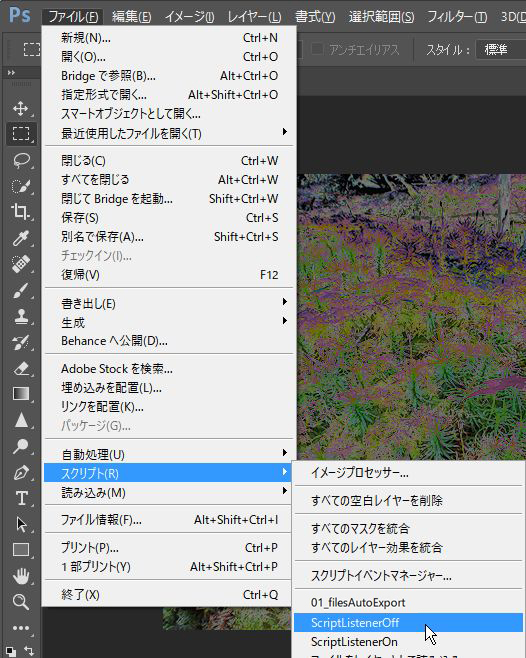The height and width of the screenshot is (658, 526).
Task: Select the Rectangle shape tool
Action: [x=21, y=549]
